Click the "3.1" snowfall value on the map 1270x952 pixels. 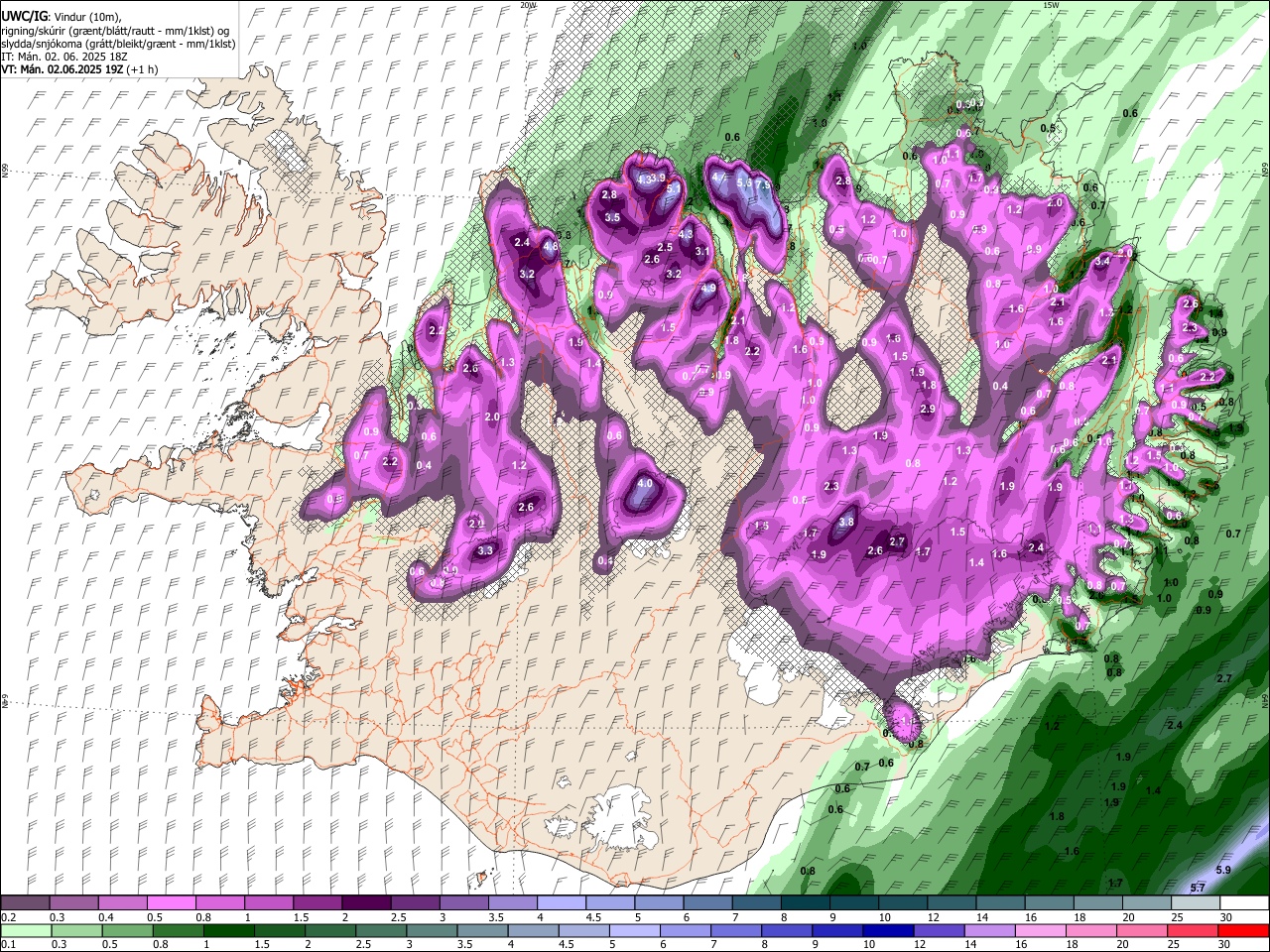point(702,251)
